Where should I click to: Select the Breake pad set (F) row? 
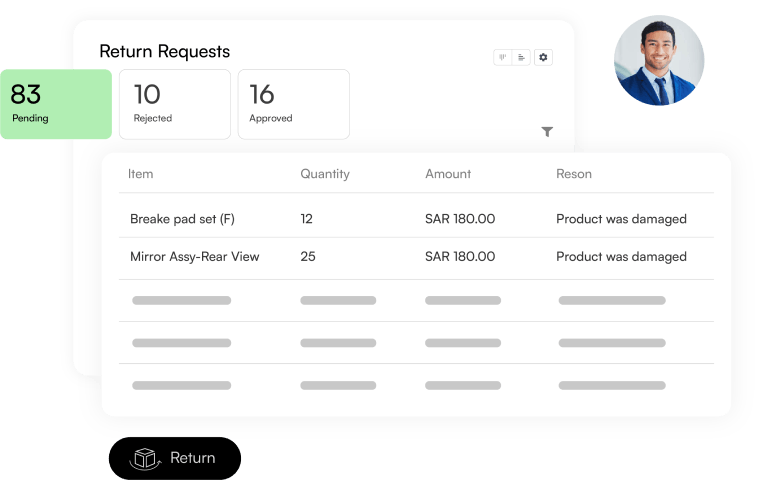416,216
